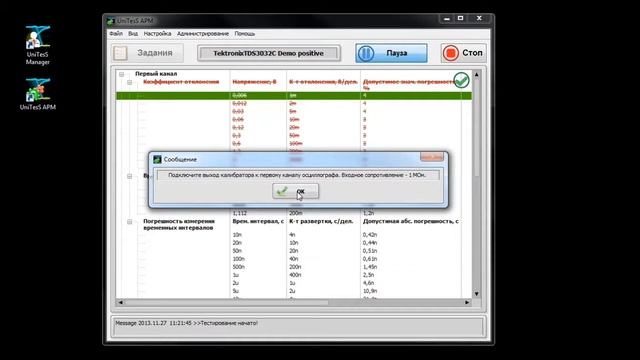The image size is (640, 360).
Task: Collapse the Первый канал tree node
Action: coord(122,74)
